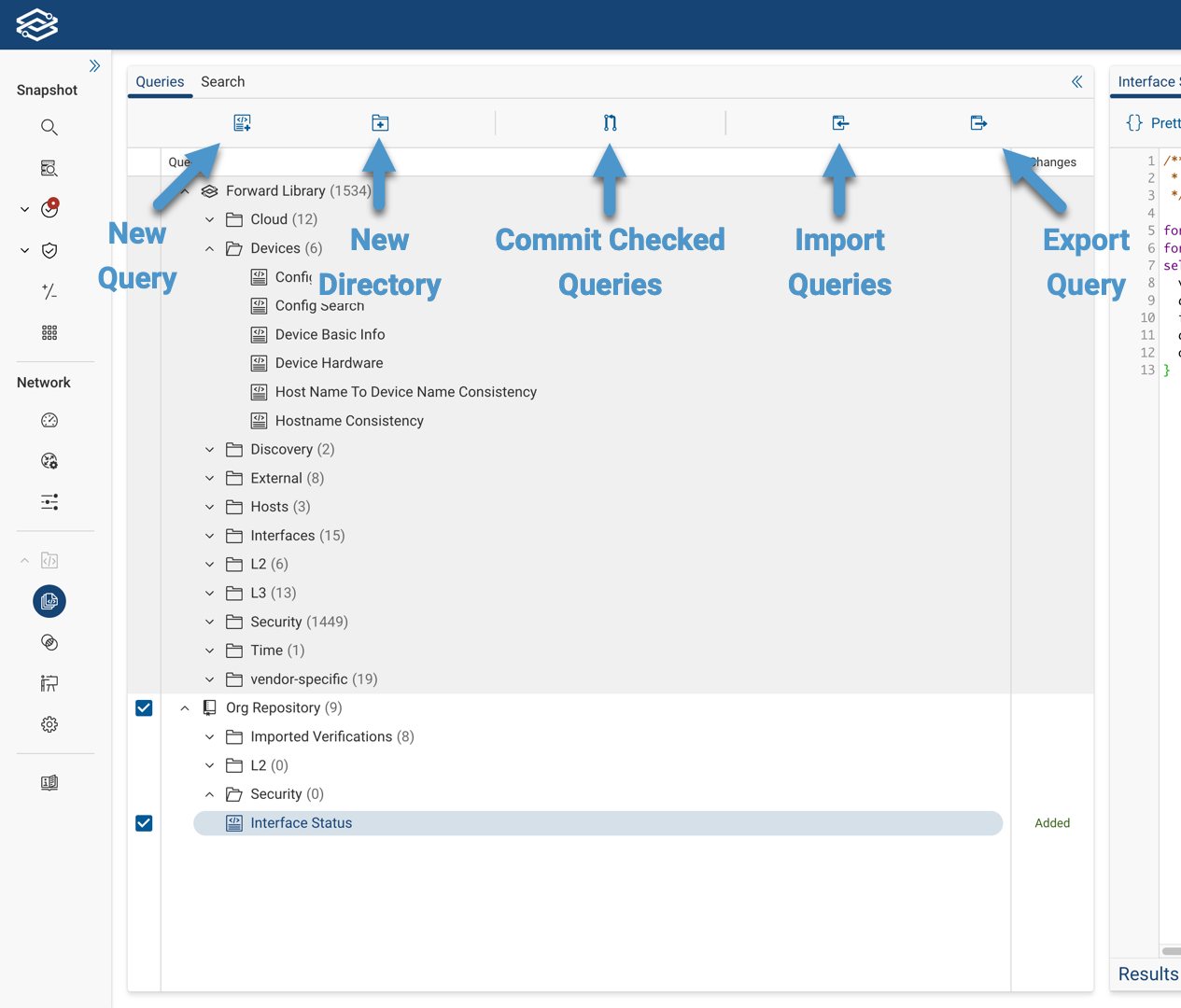Uncheck the Interface Status checkbox
Screen dimensions: 1181x1008
pyautogui.click(x=144, y=823)
